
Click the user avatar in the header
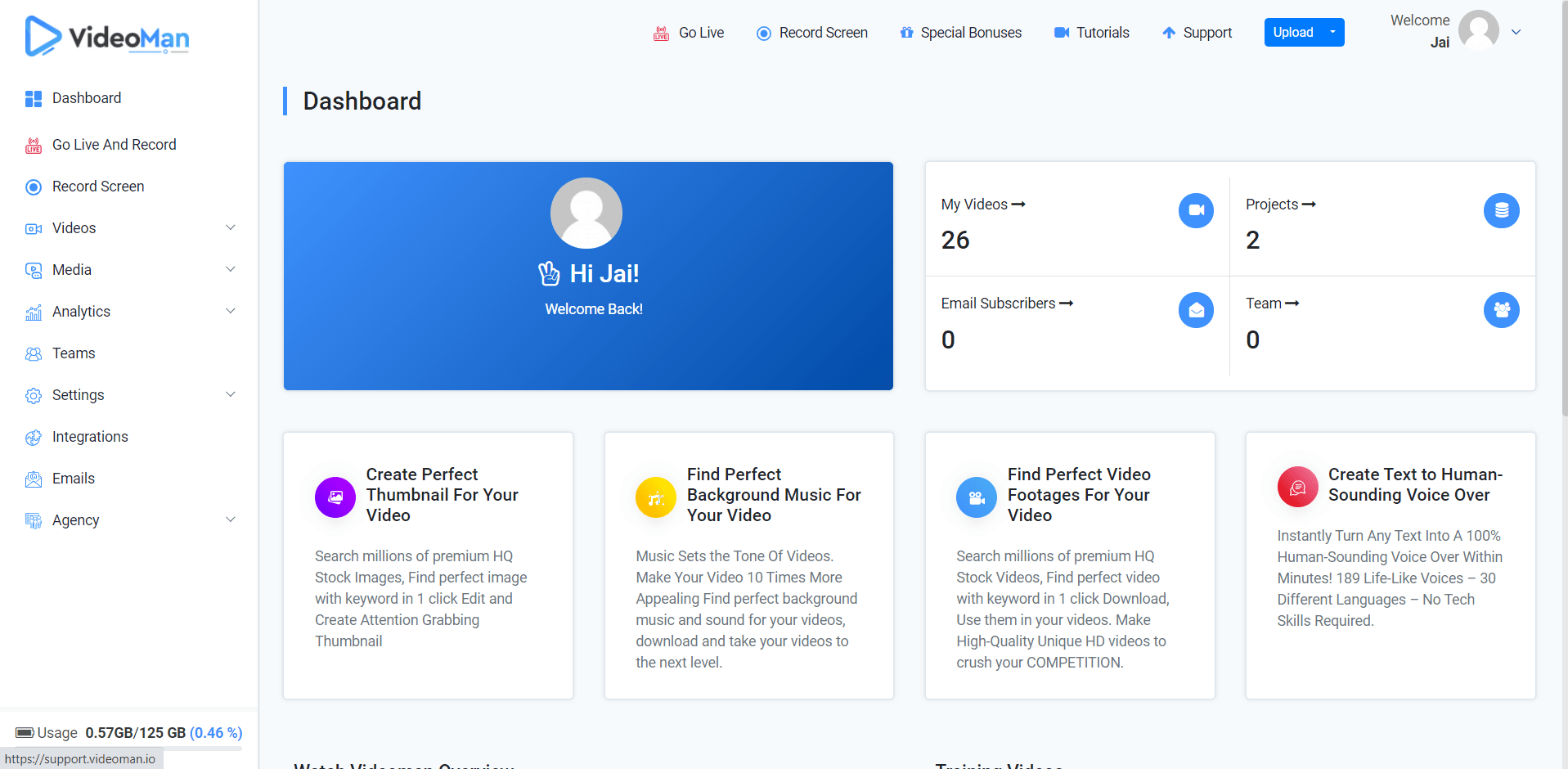click(1479, 30)
